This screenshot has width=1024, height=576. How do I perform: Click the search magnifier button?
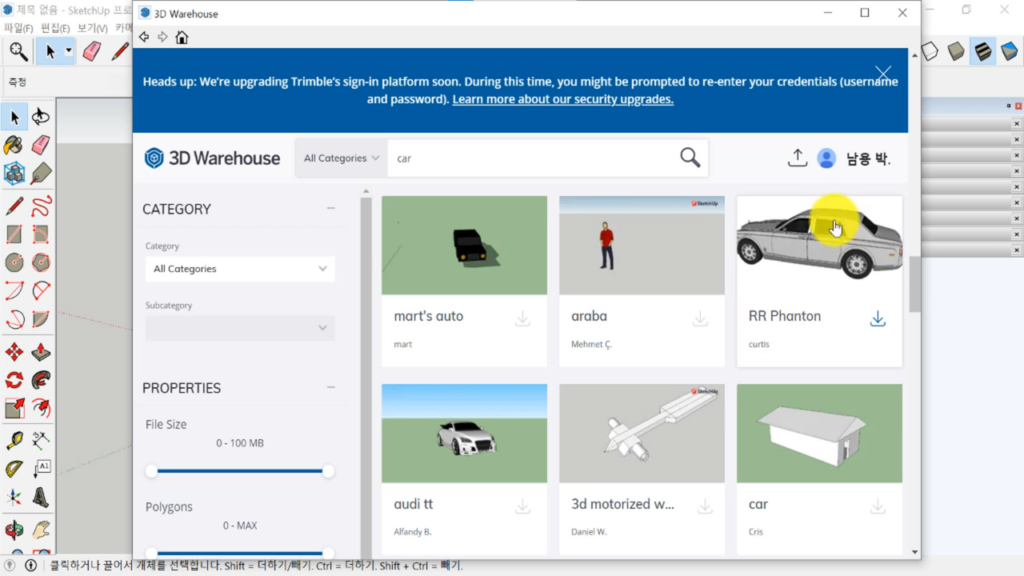690,157
